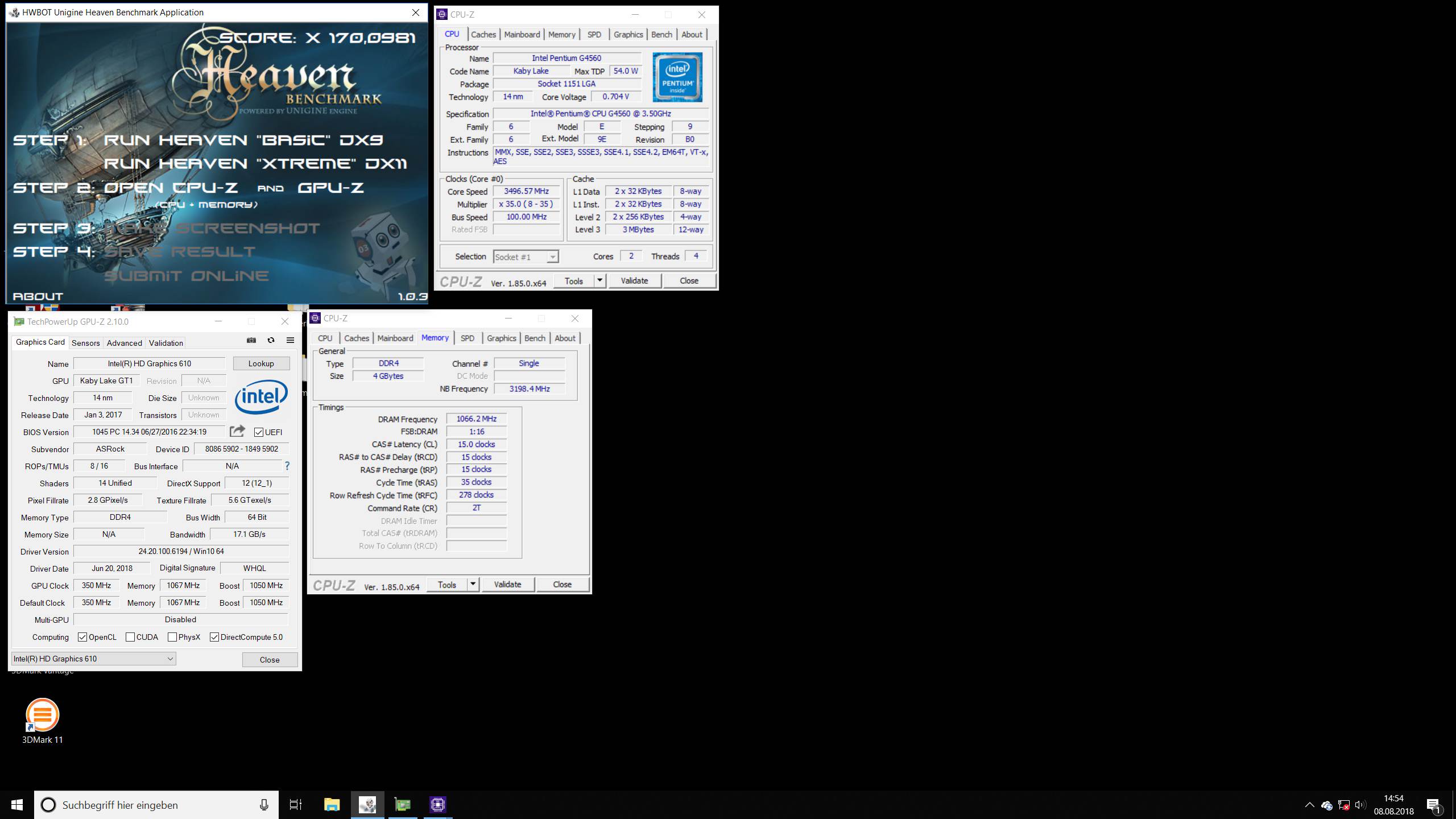
Task: Toggle the UEFI checkbox in GPU-Z
Action: click(x=259, y=432)
